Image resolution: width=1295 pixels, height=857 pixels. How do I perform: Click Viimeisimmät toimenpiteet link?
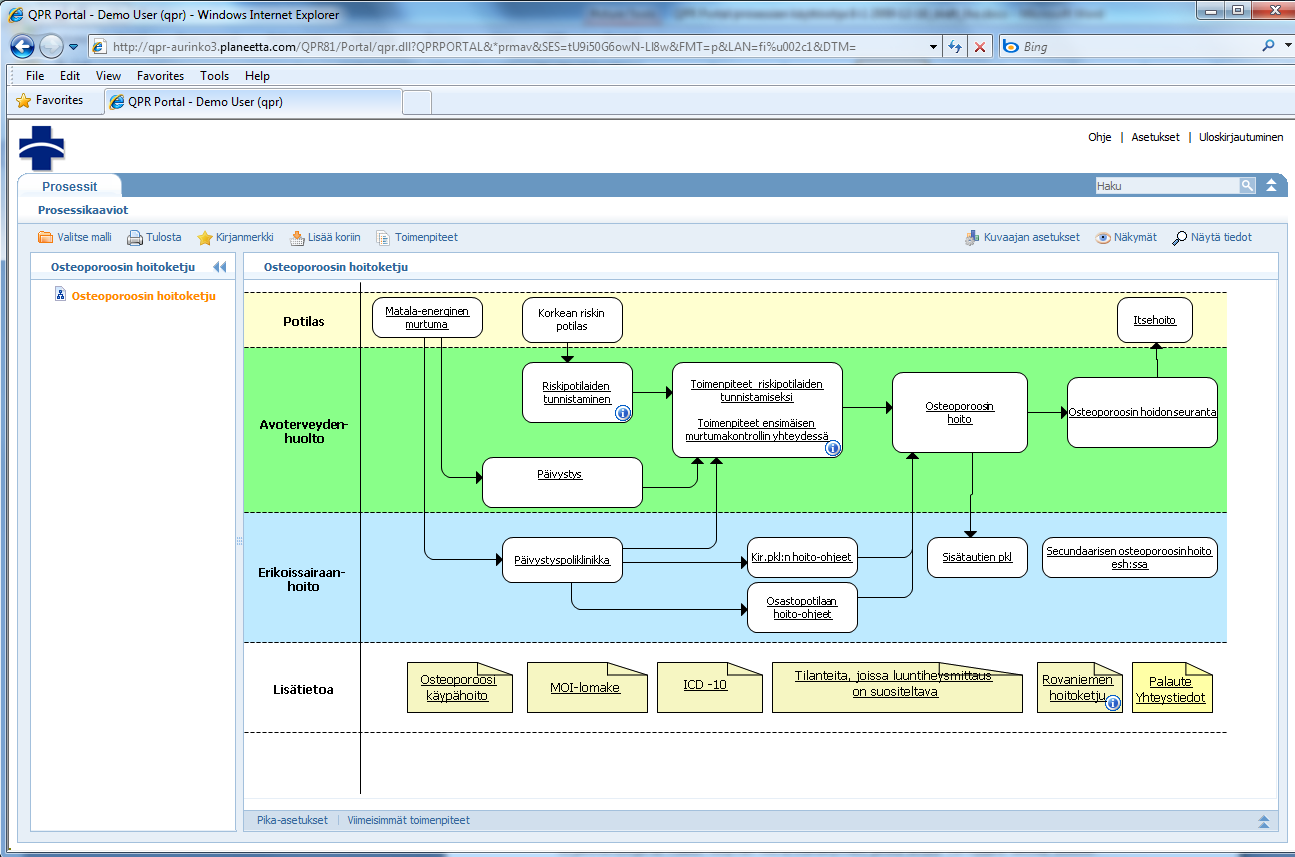pyautogui.click(x=408, y=821)
